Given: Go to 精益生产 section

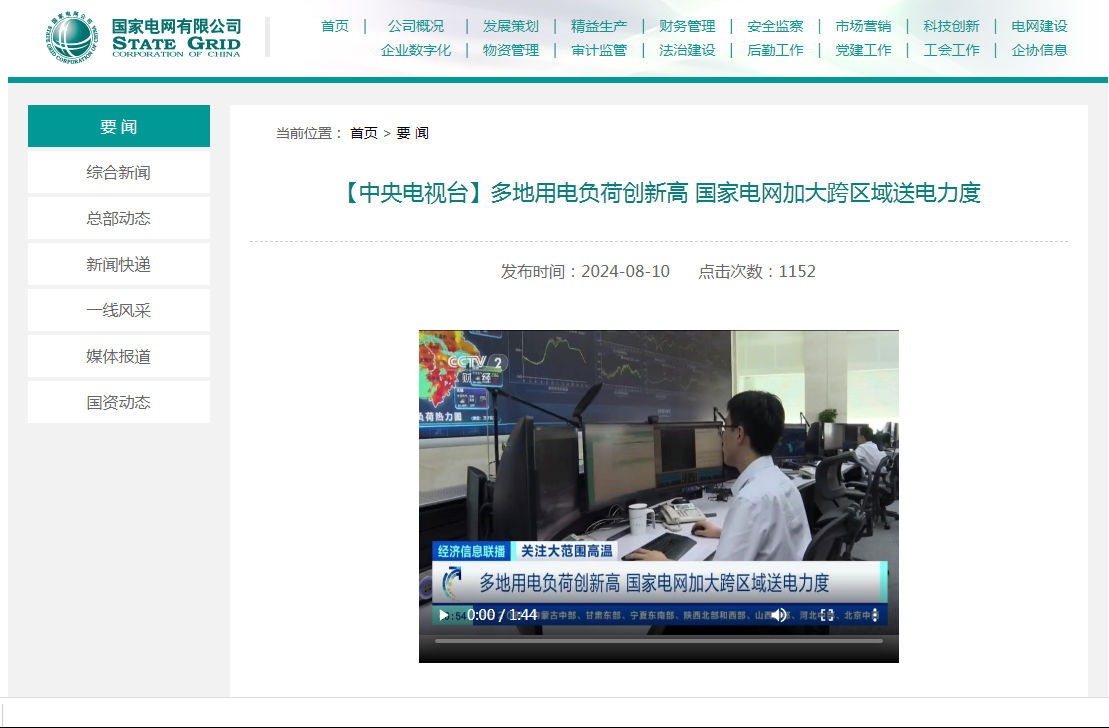Looking at the screenshot, I should (x=599, y=26).
